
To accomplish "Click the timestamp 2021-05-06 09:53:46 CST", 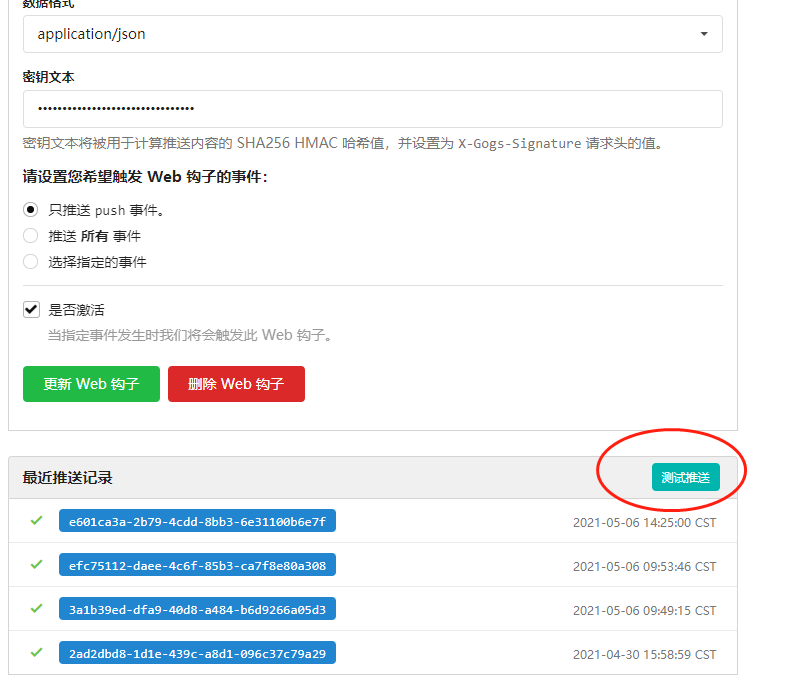I will pyautogui.click(x=645, y=567).
